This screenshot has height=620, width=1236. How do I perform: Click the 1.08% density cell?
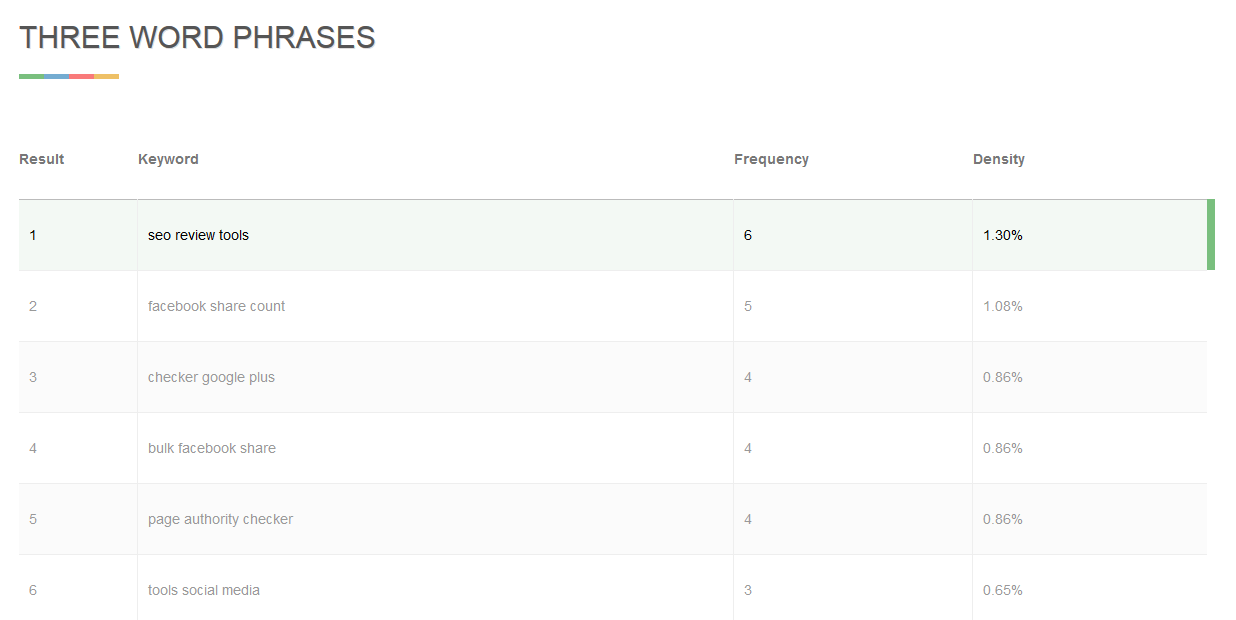pos(1002,306)
